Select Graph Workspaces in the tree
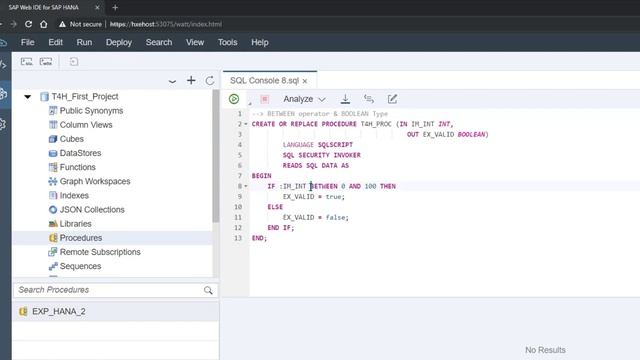640x360 pixels. point(95,181)
